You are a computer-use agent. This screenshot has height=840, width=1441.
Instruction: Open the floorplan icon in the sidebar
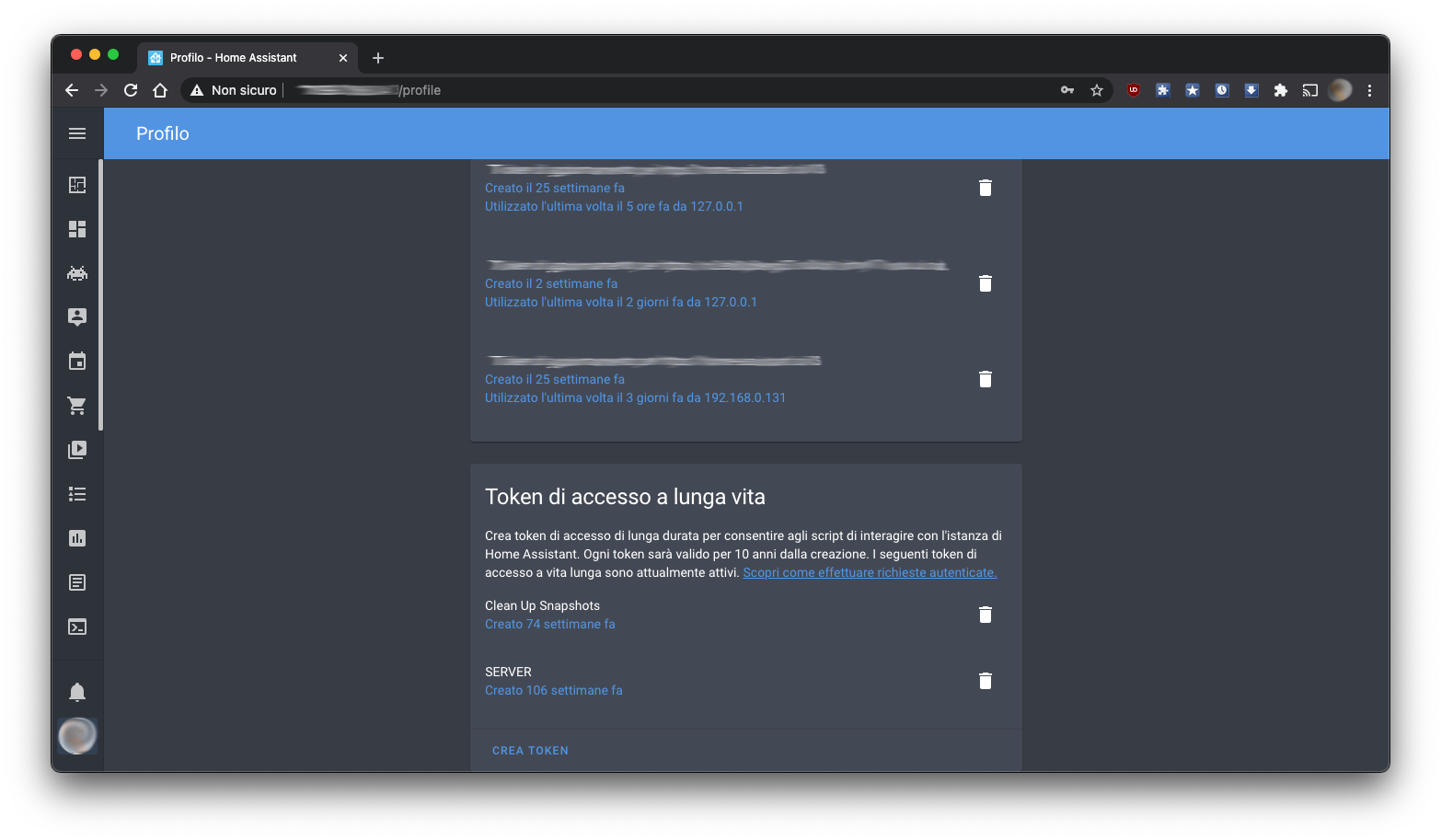pyautogui.click(x=77, y=185)
